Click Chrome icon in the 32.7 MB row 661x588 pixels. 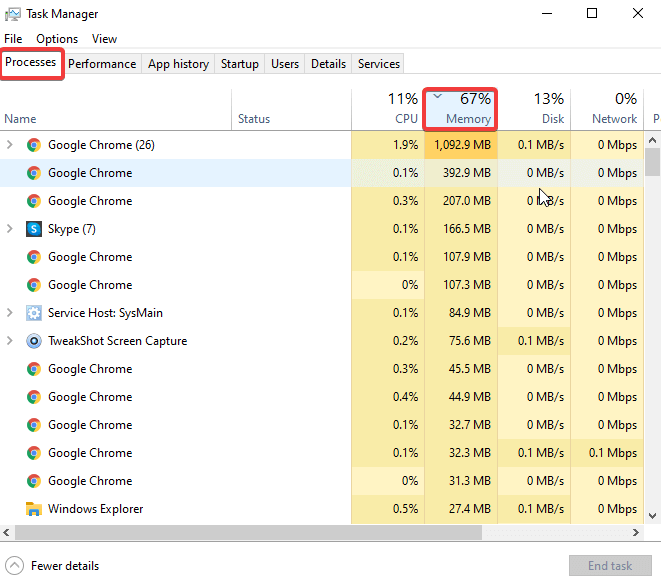pos(34,425)
